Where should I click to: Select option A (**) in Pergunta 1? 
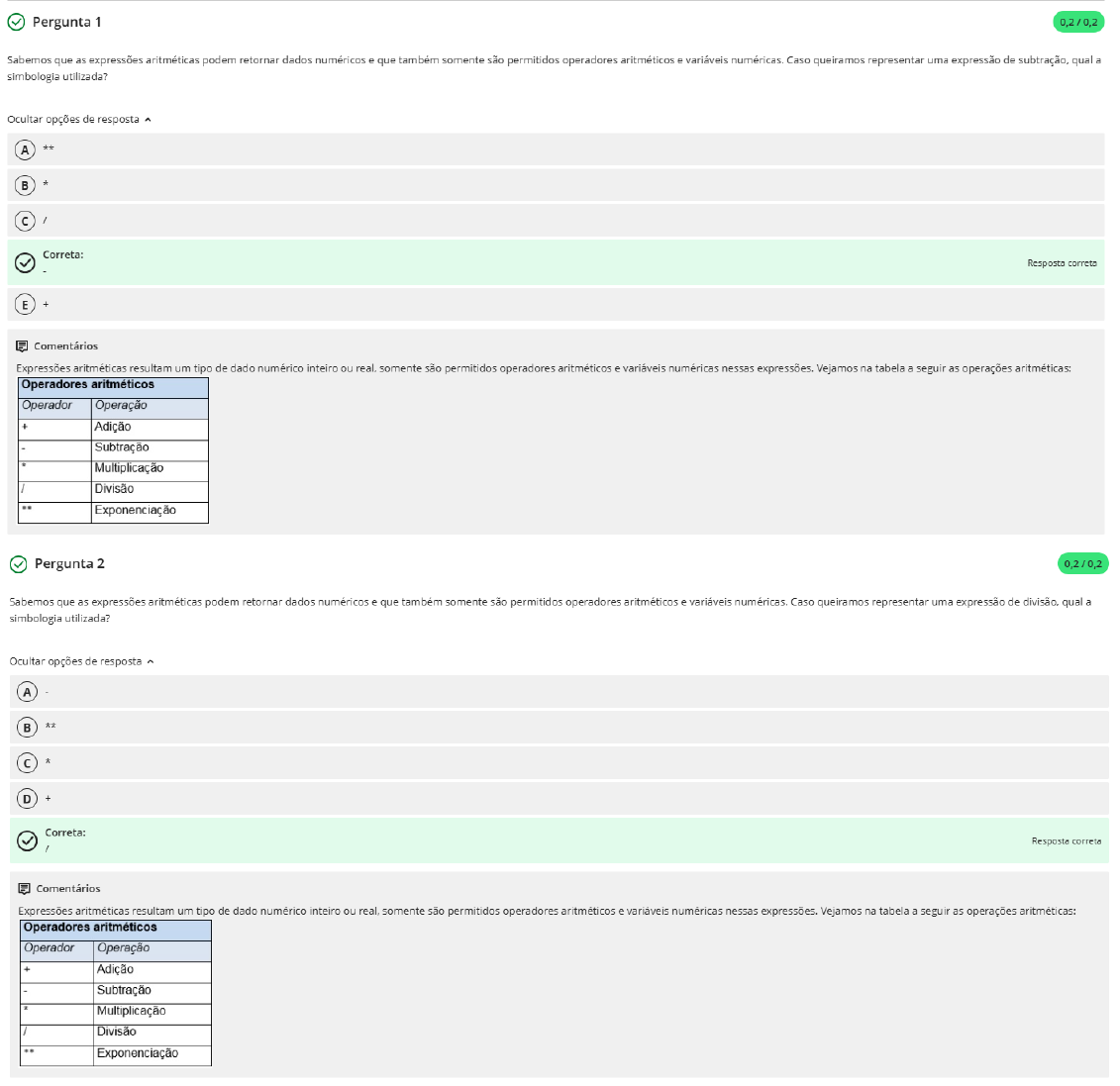pos(26,149)
